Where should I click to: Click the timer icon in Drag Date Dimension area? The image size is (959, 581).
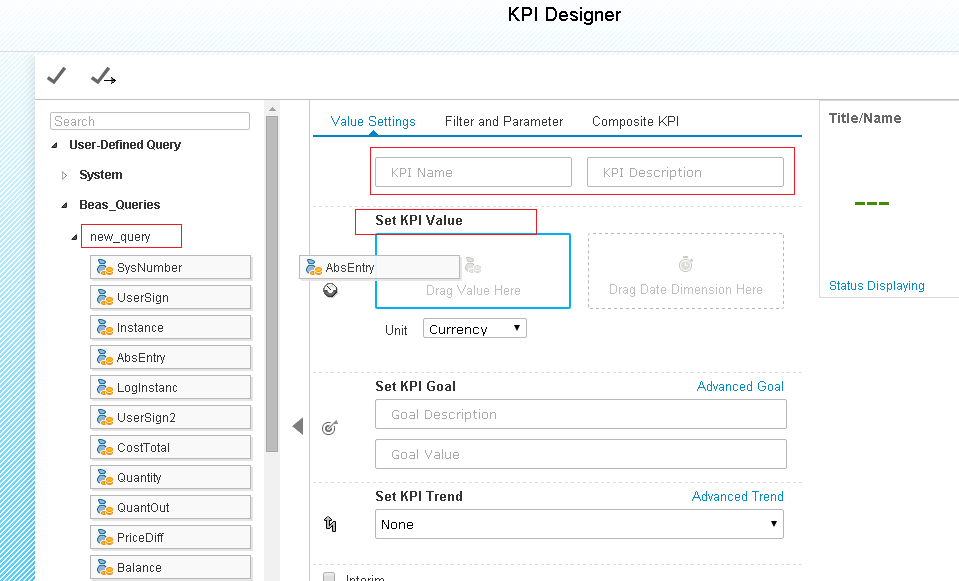(x=685, y=264)
